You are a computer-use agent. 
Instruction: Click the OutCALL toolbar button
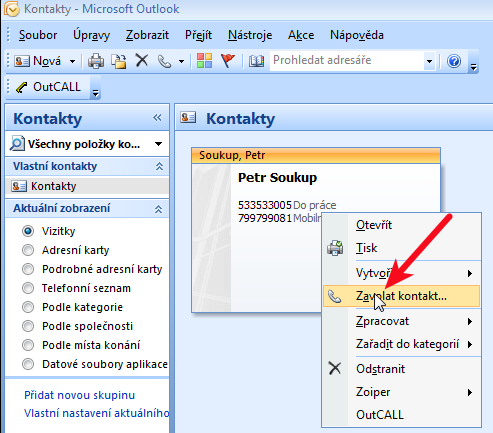[x=48, y=87]
